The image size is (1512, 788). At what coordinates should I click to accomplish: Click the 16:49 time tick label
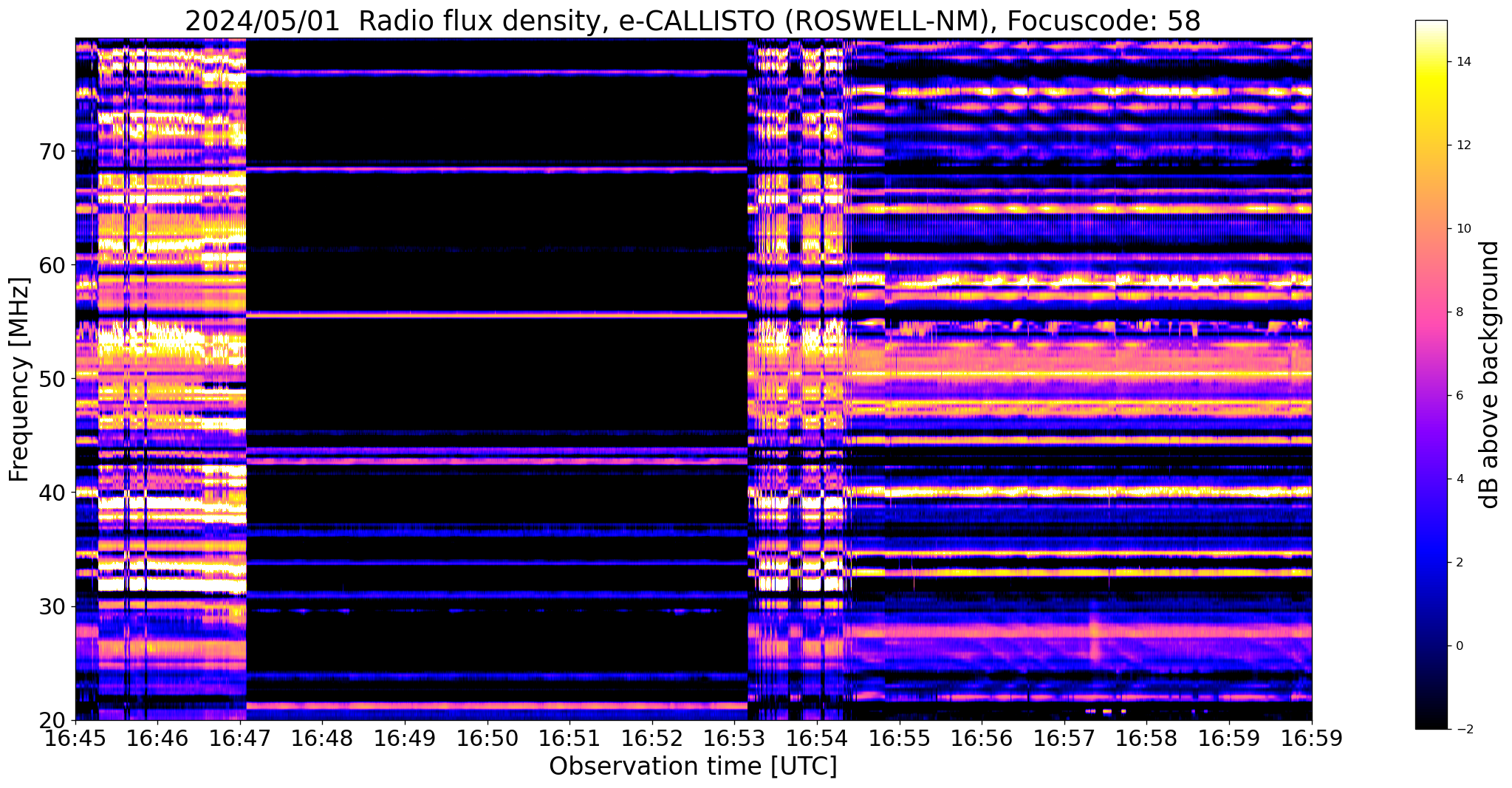[x=405, y=739]
